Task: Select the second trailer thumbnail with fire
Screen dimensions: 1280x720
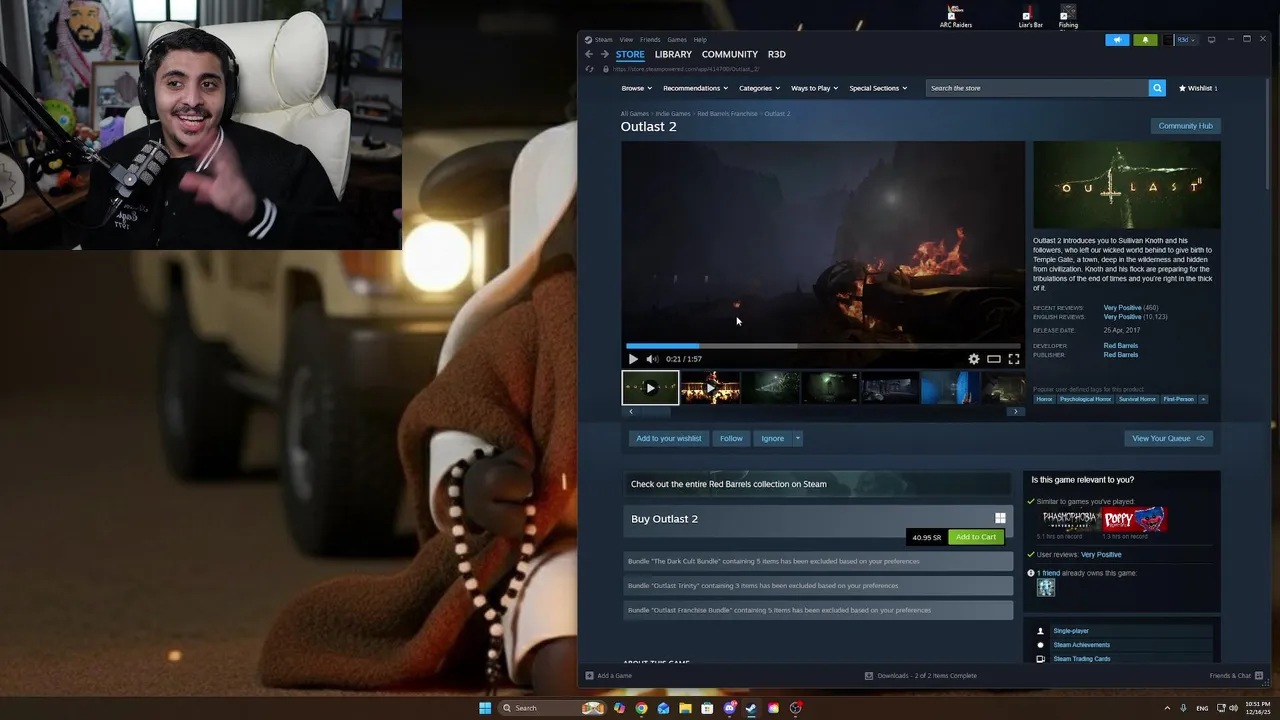Action: [x=710, y=388]
